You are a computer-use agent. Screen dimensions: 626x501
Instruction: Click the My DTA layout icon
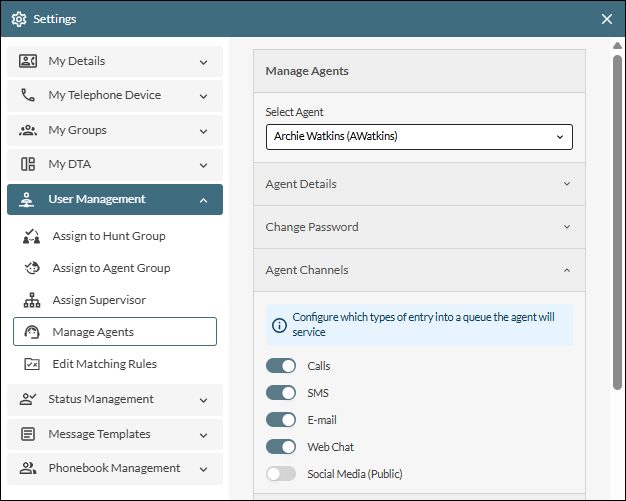pyautogui.click(x=28, y=164)
